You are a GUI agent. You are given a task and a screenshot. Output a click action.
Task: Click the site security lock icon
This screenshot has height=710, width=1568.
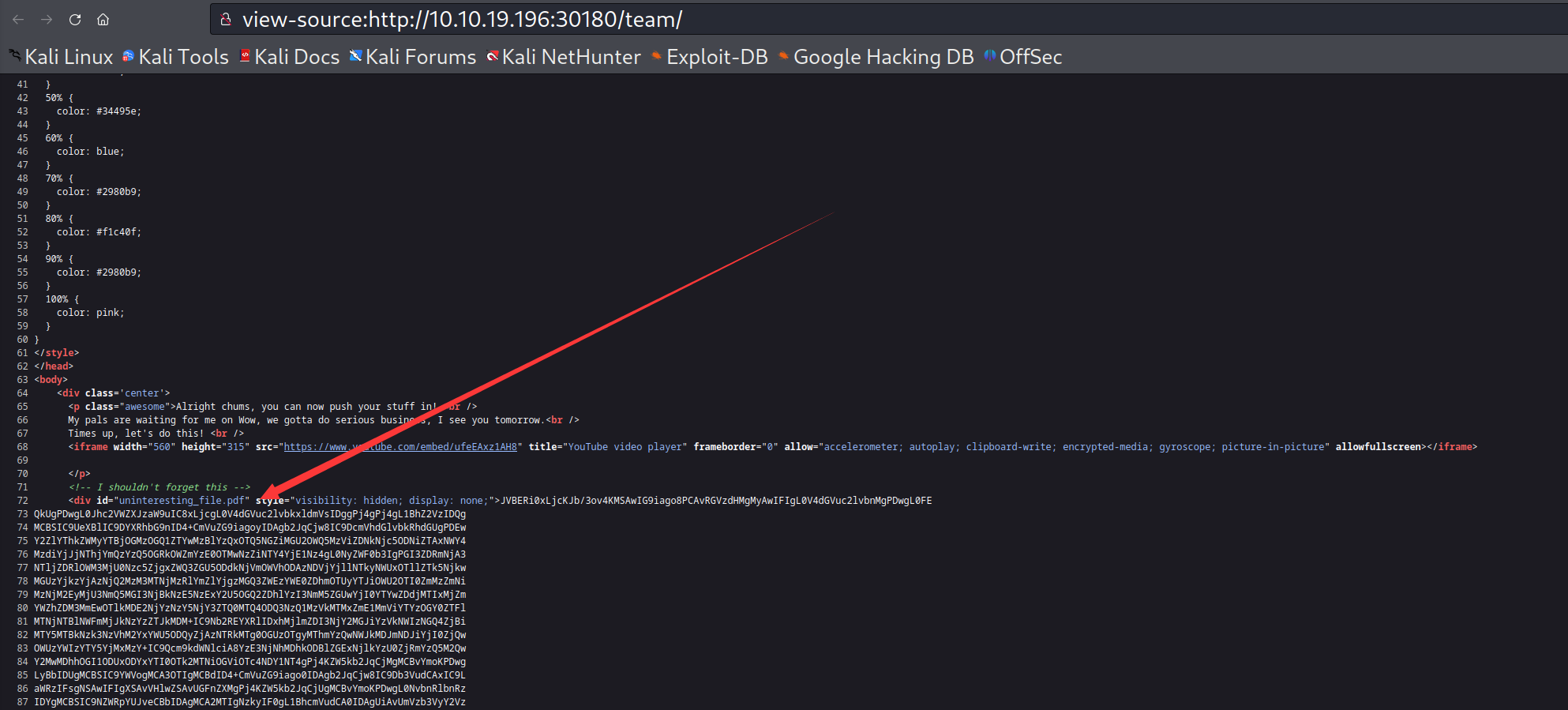pyautogui.click(x=226, y=20)
